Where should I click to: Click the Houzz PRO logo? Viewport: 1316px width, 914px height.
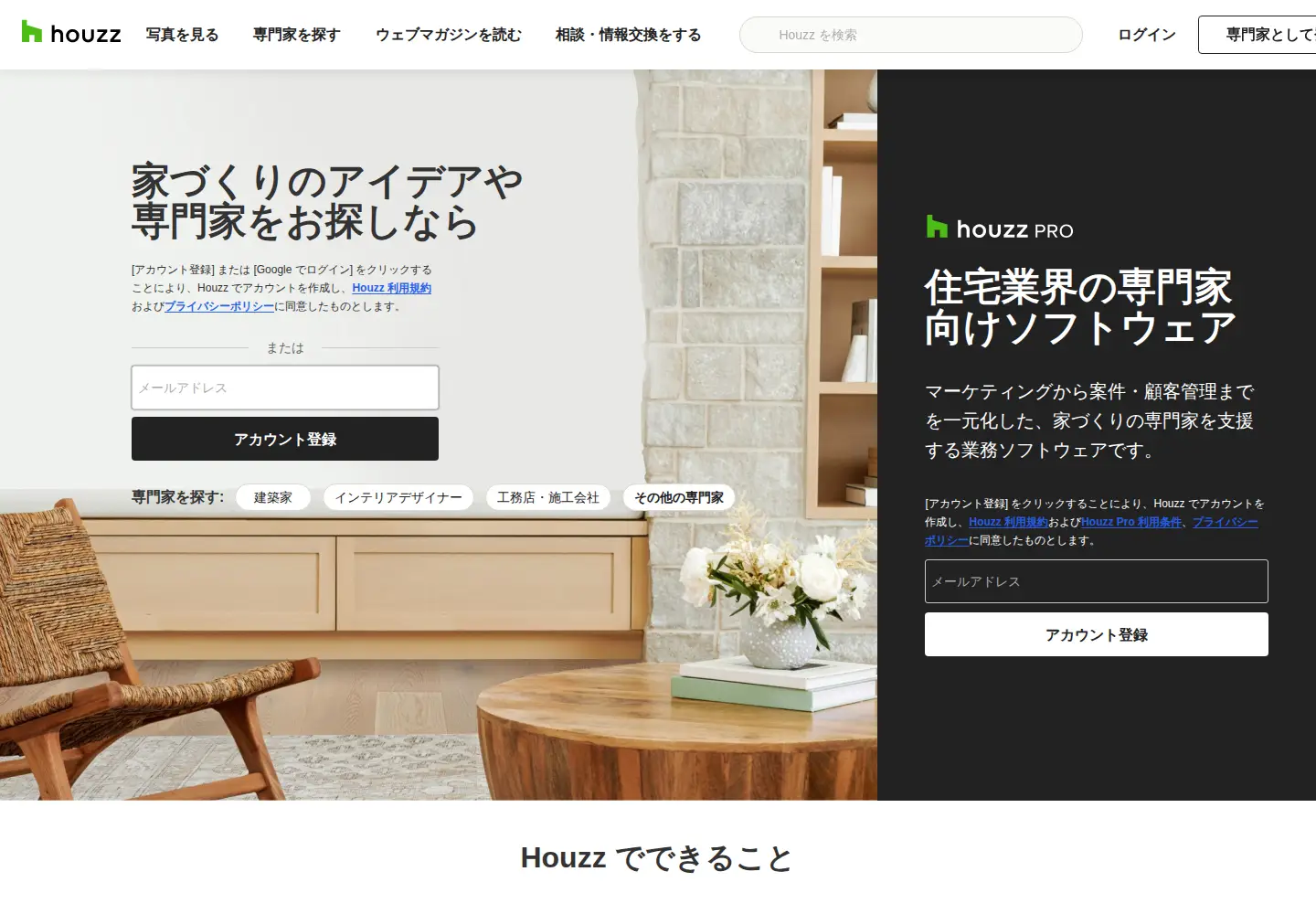coord(1000,228)
